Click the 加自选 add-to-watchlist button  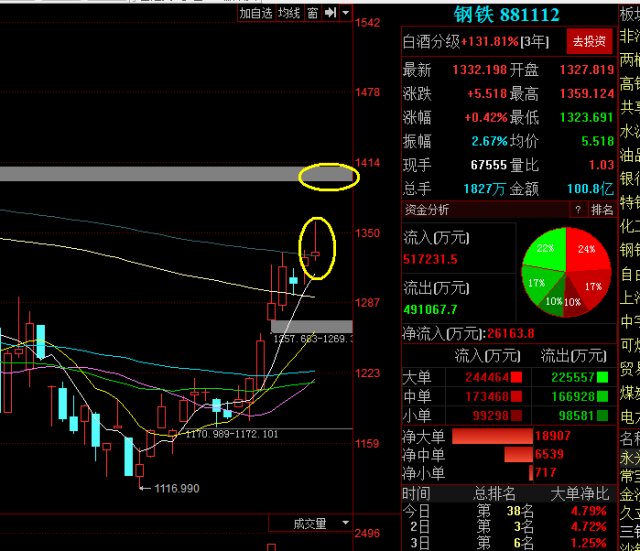[x=256, y=13]
